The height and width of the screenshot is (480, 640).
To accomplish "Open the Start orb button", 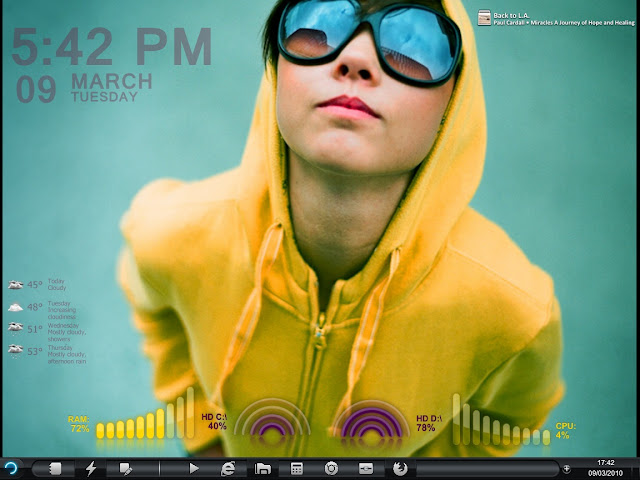I will click(x=11, y=468).
